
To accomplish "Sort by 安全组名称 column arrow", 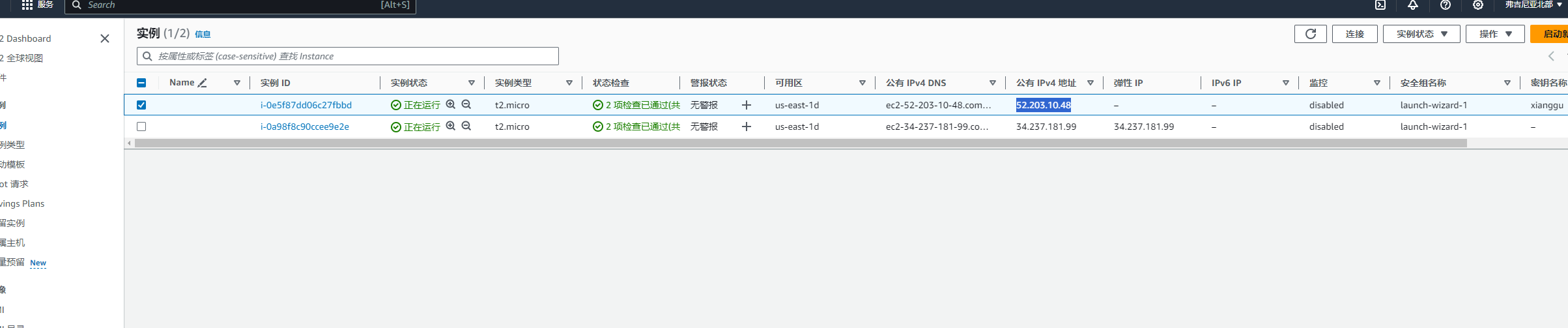I will [x=1507, y=83].
